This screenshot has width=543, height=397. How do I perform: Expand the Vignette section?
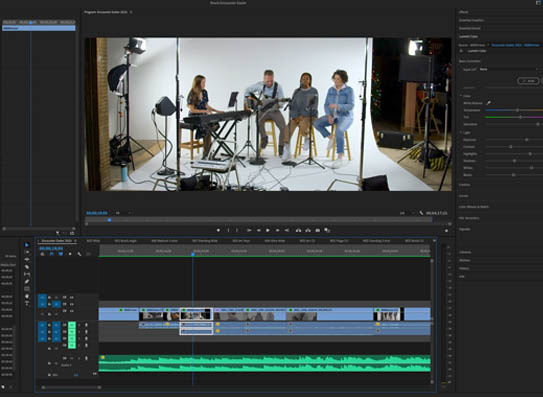click(465, 229)
